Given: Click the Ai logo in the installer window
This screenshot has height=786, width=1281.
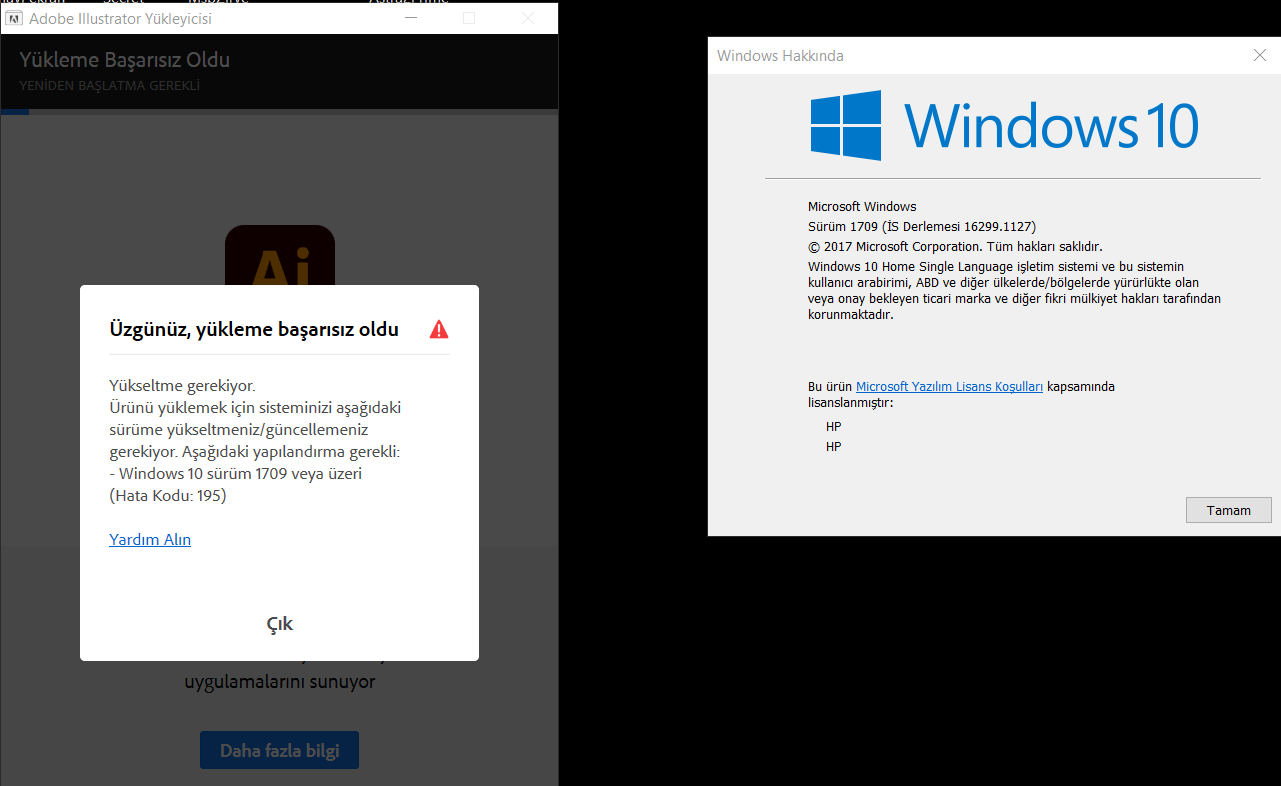Looking at the screenshot, I should click(280, 255).
